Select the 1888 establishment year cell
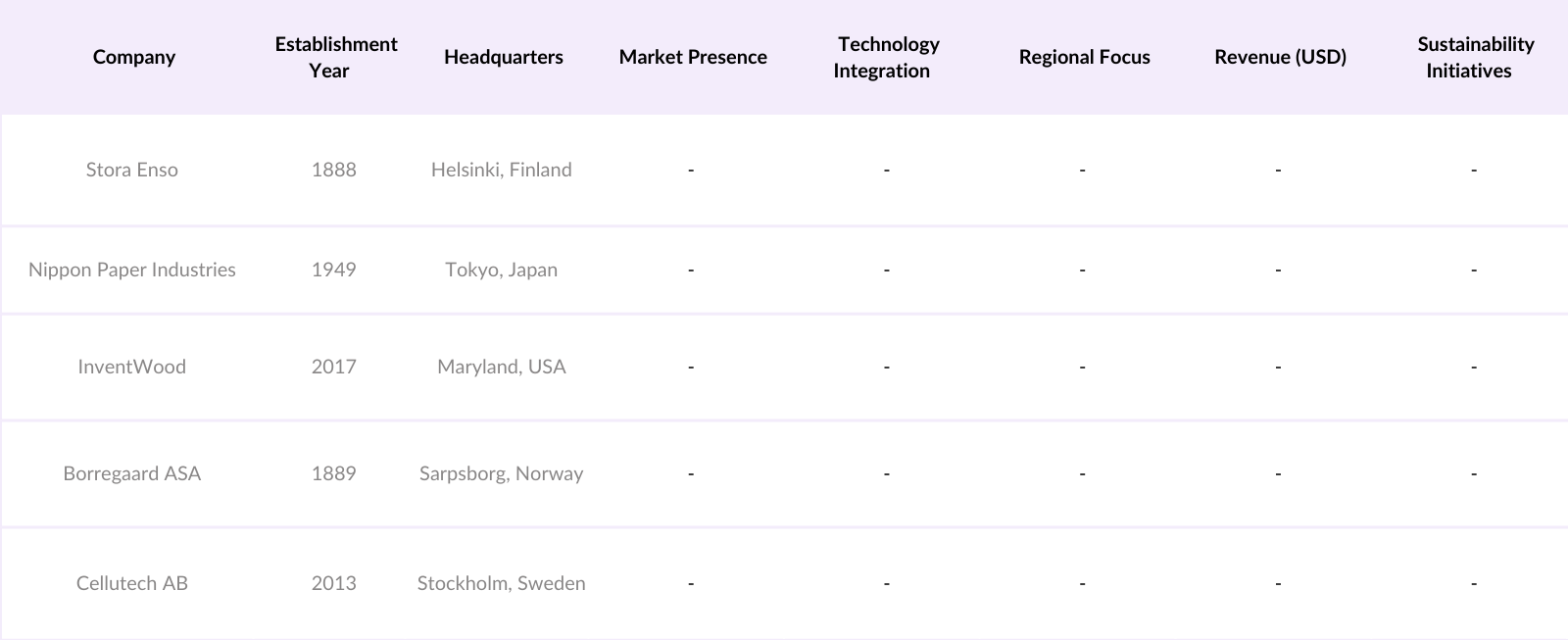The image size is (1568, 640). click(x=333, y=170)
